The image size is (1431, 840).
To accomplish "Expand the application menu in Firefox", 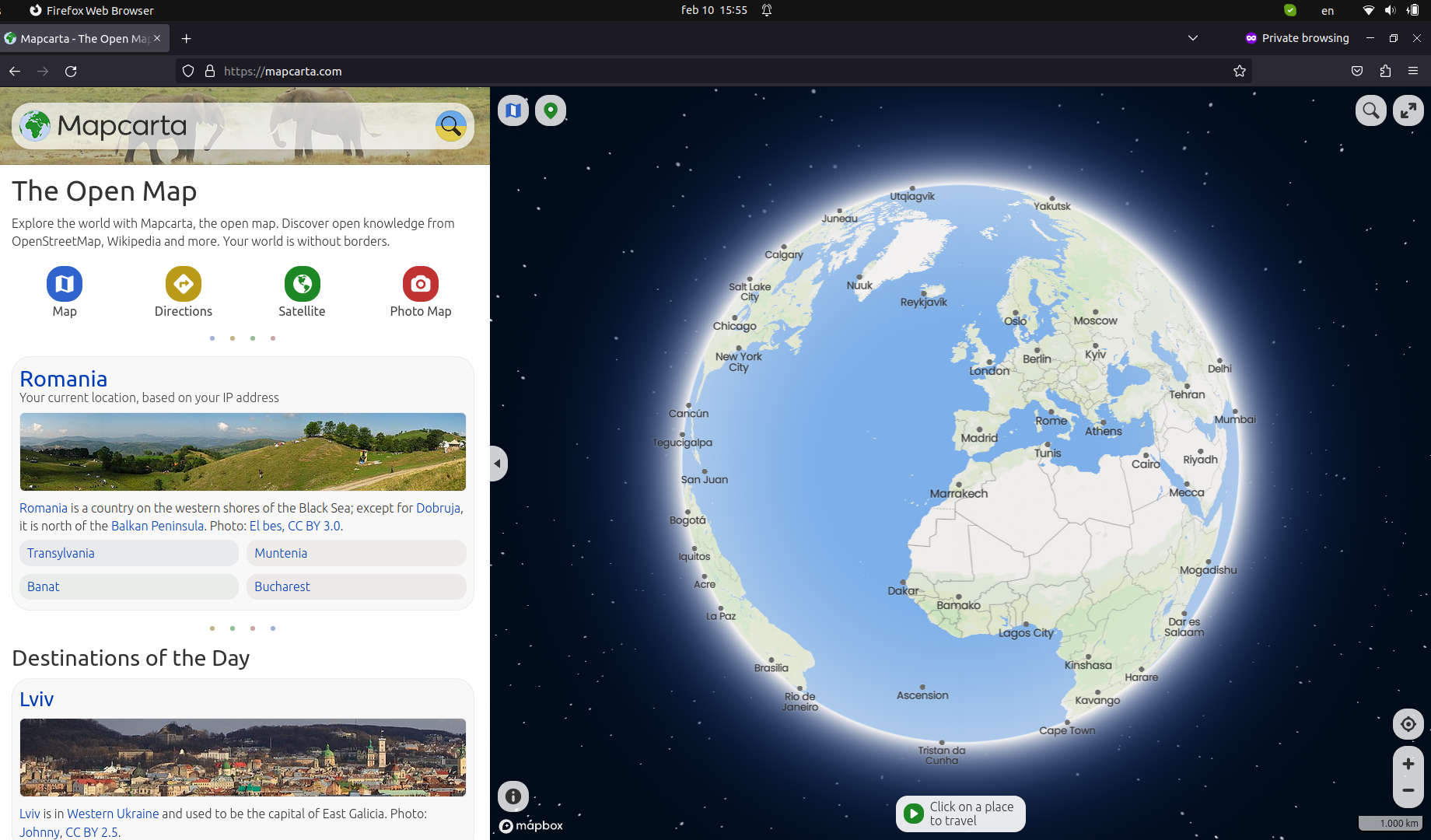I will point(1413,71).
